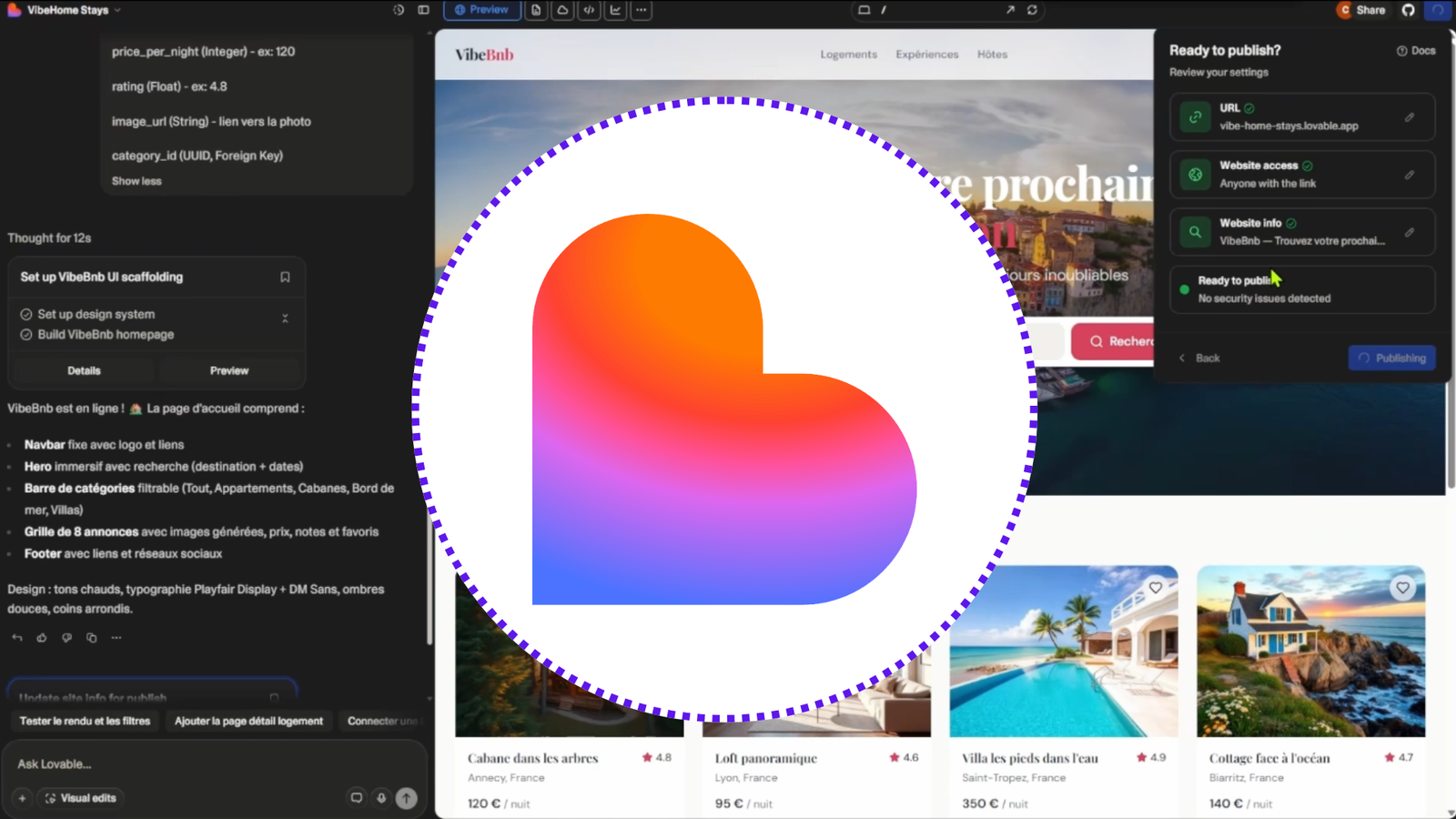1456x819 pixels.
Task: Click the microphone icon in the chat box
Action: pyautogui.click(x=380, y=798)
